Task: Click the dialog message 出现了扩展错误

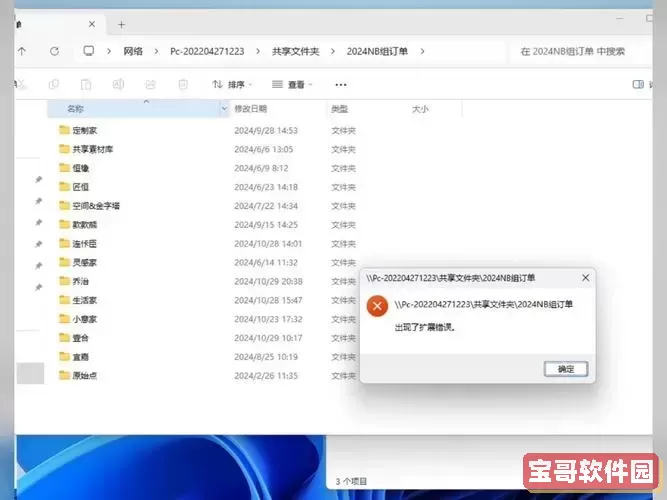Action: coord(425,328)
